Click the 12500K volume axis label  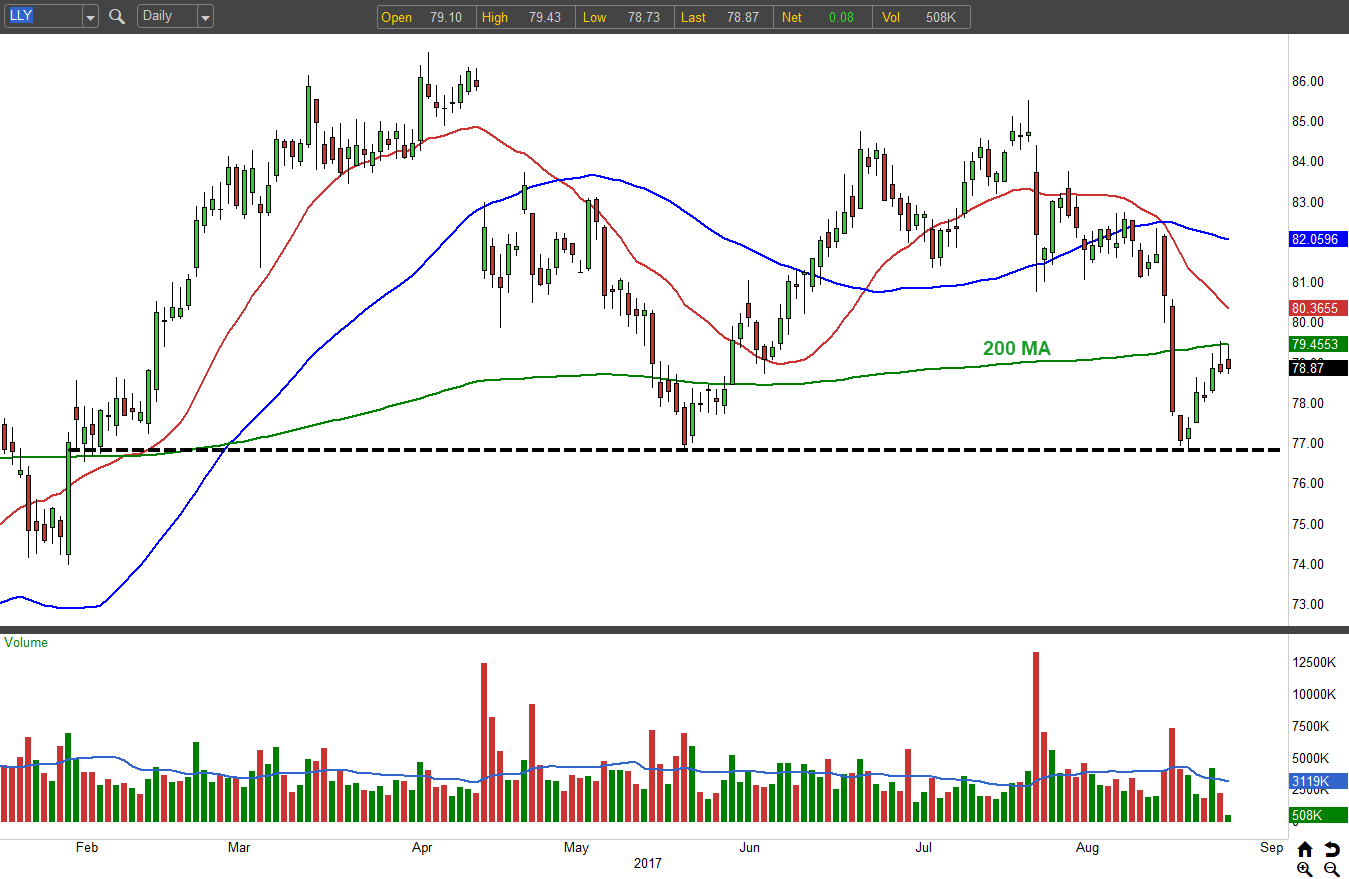pos(1313,662)
